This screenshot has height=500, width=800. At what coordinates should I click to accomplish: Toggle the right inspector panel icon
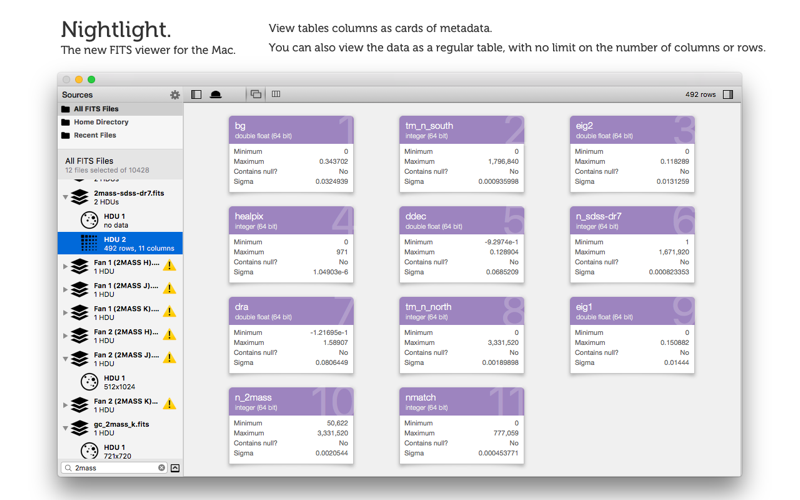click(728, 94)
